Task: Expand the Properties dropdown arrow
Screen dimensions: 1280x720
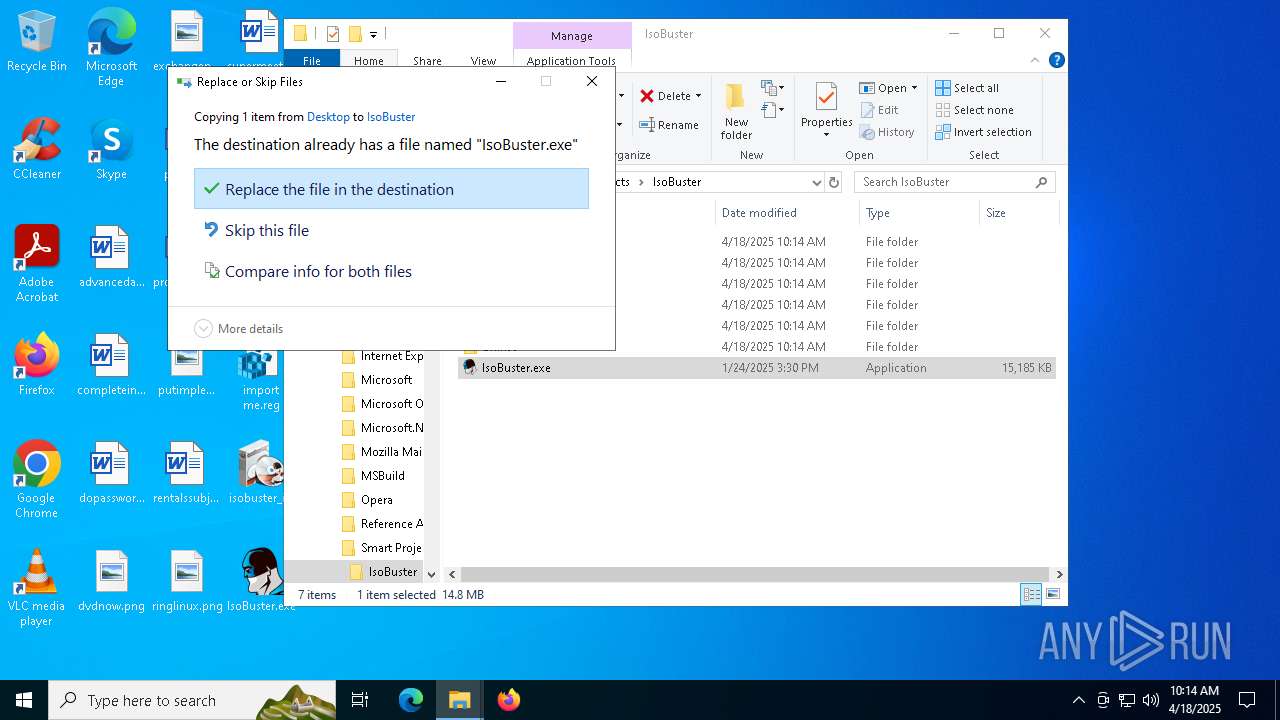Action: tap(826, 135)
